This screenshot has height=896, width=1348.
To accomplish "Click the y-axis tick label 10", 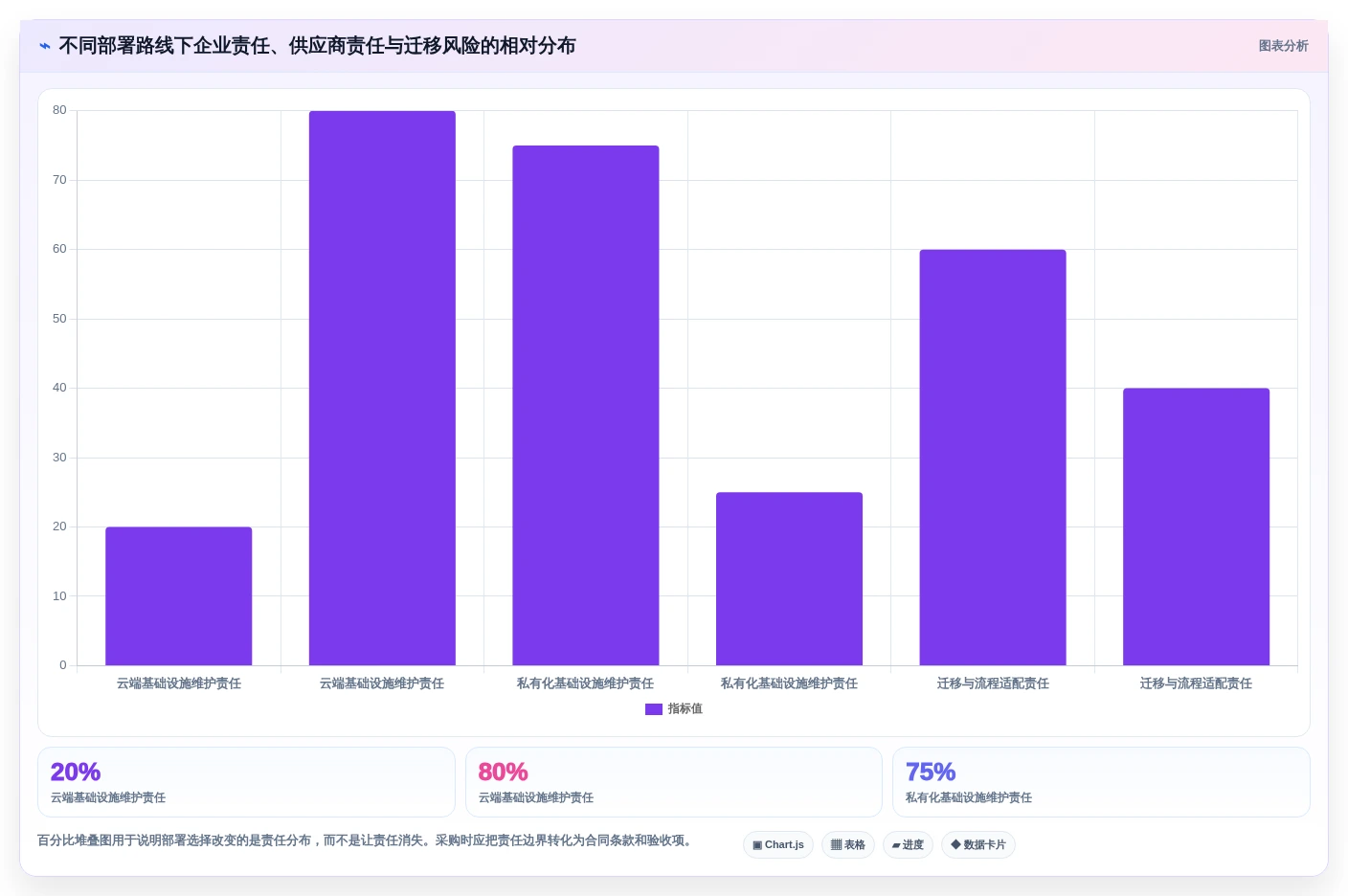I will click(x=59, y=596).
